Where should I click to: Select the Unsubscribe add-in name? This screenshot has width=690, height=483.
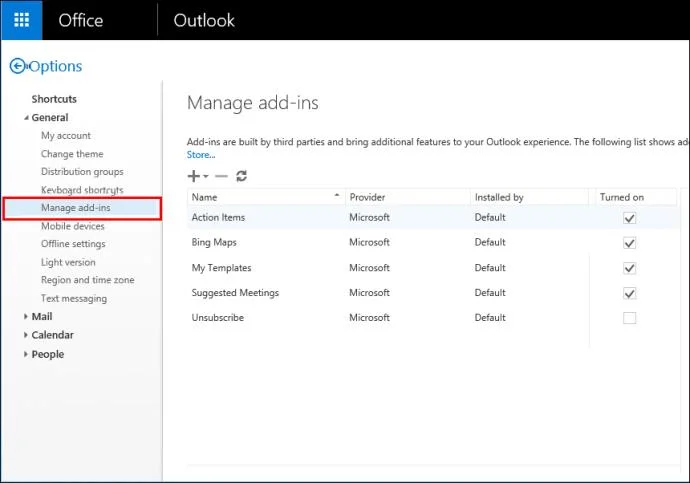217,318
